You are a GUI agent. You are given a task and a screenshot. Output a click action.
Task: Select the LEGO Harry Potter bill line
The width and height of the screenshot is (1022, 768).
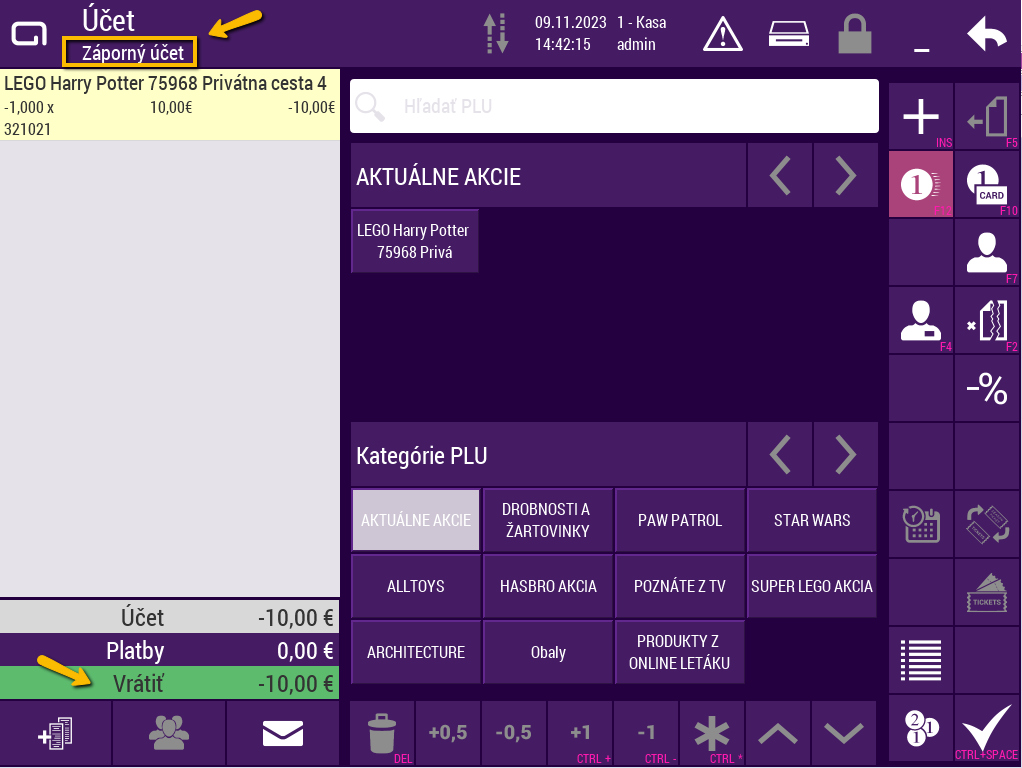pyautogui.click(x=170, y=105)
